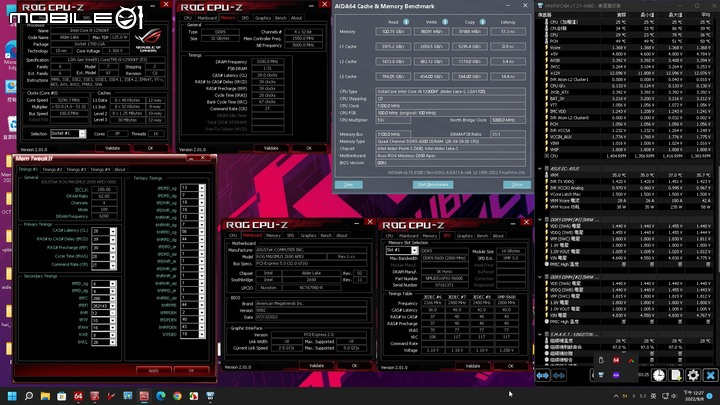Click the USB device icon in tray popup

tap(601, 360)
